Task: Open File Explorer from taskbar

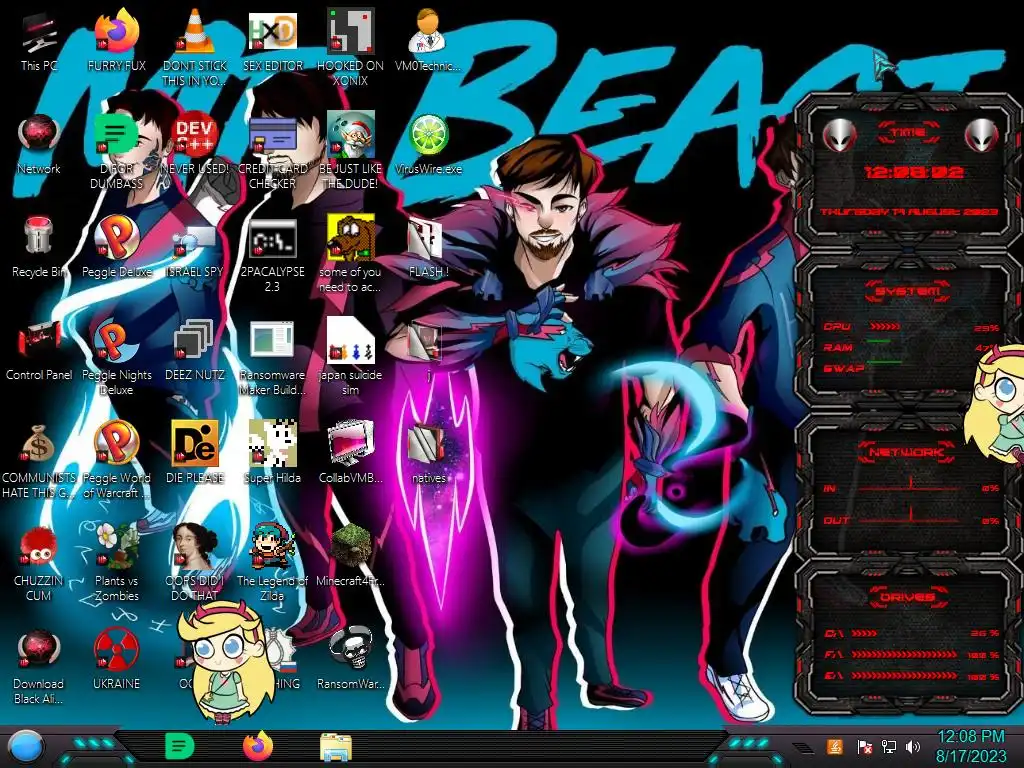Action: point(336,747)
